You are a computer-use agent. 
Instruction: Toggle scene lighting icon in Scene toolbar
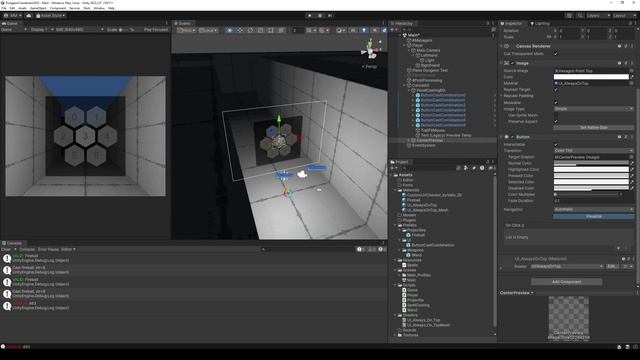(364, 30)
